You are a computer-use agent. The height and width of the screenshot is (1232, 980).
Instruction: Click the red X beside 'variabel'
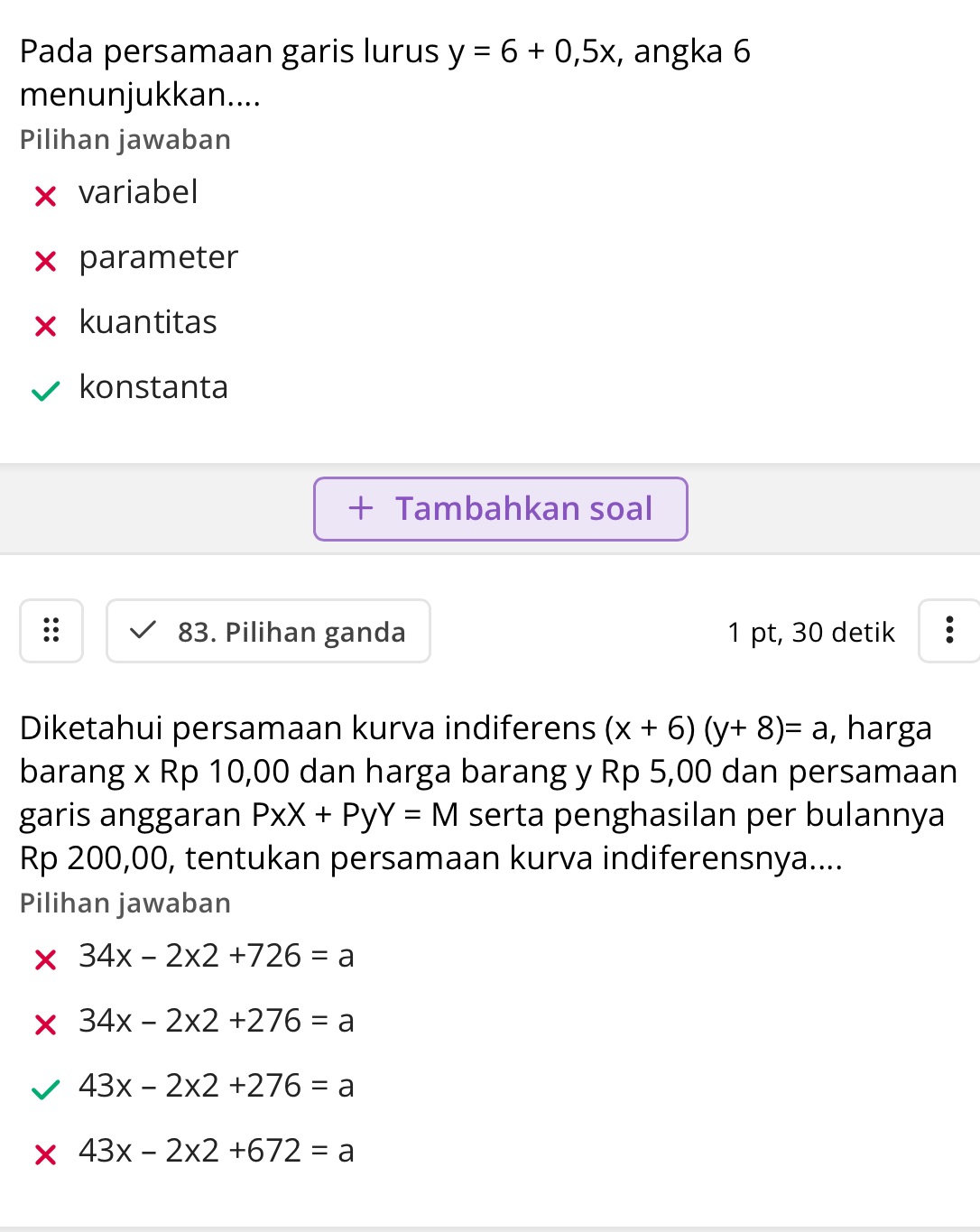45,196
